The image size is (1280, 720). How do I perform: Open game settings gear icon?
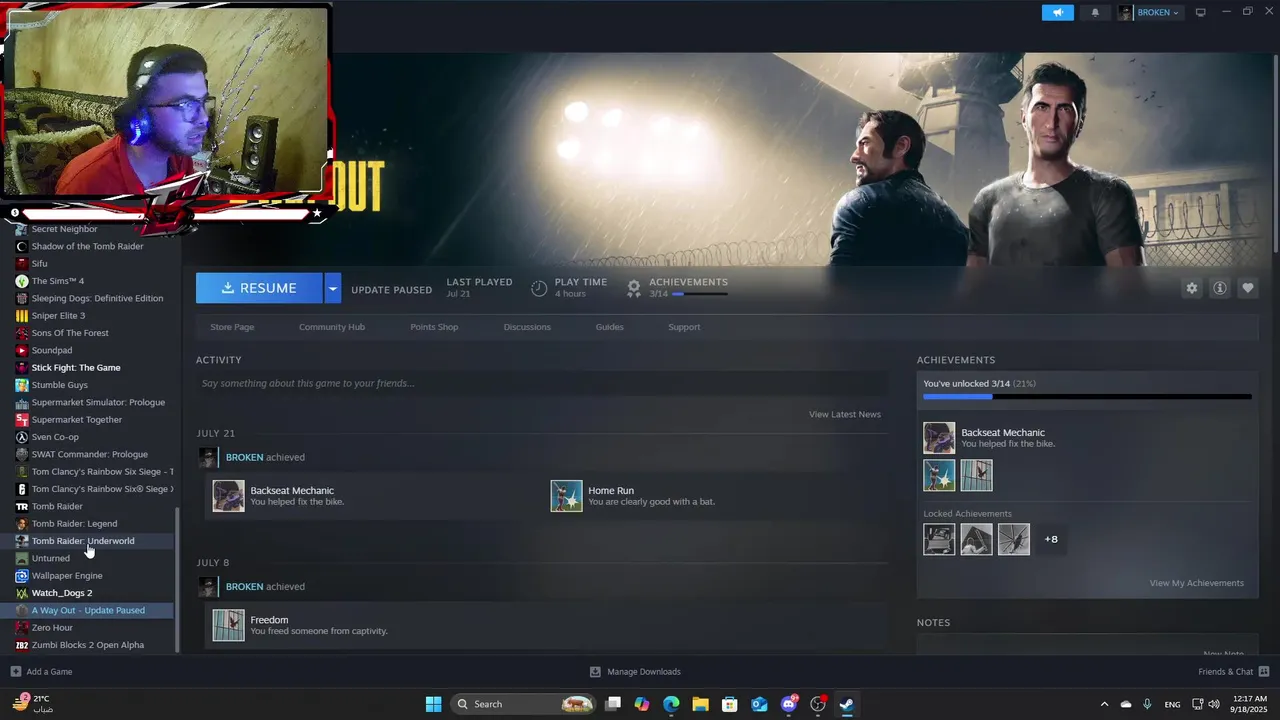[x=1191, y=288]
